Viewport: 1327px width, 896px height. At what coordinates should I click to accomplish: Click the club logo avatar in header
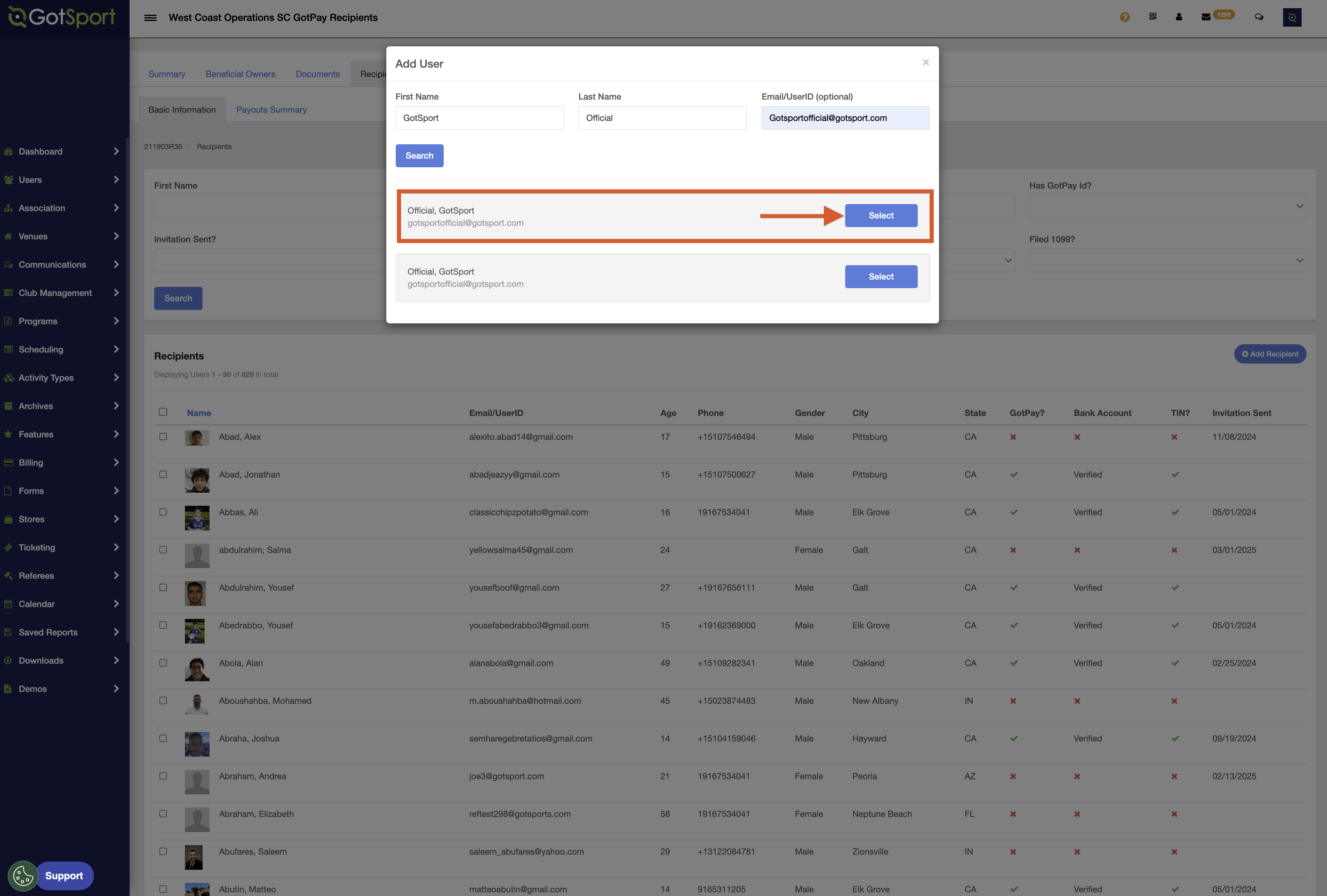(1292, 17)
